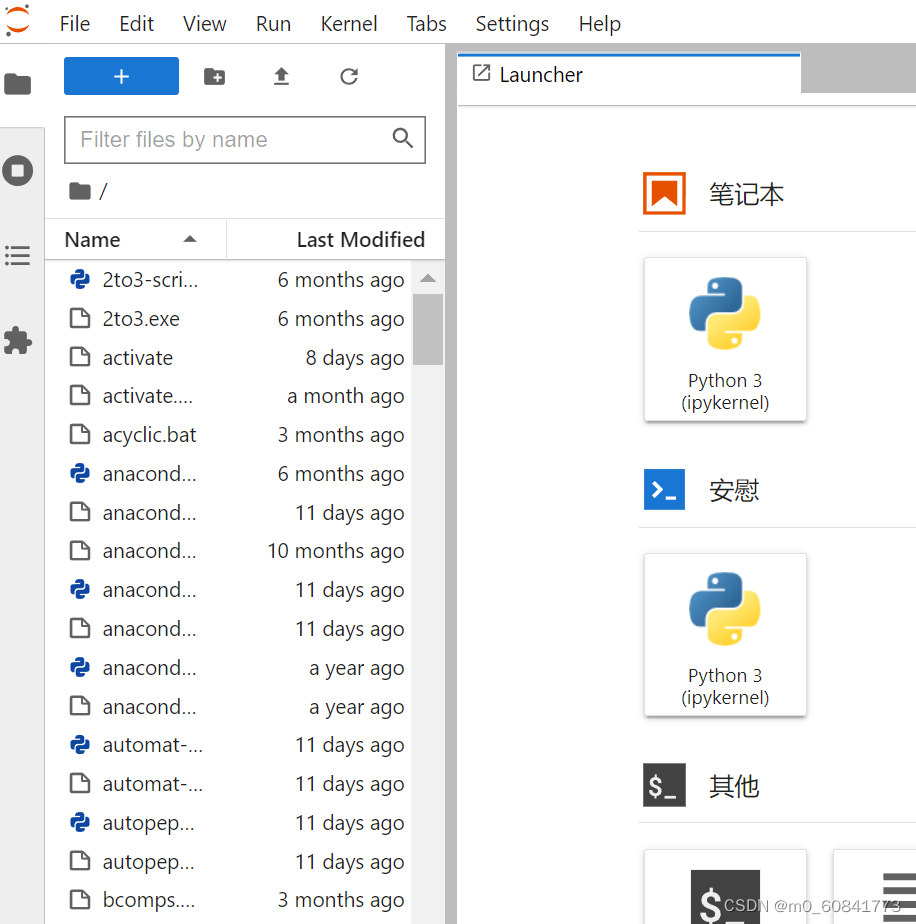The image size is (916, 924).
Task: Click file icon of 2to3.exe row
Action: [80, 318]
